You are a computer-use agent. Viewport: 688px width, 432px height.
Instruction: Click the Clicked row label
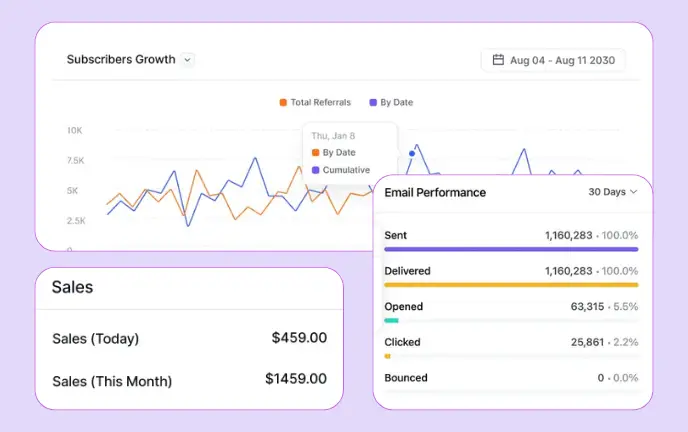click(x=402, y=342)
